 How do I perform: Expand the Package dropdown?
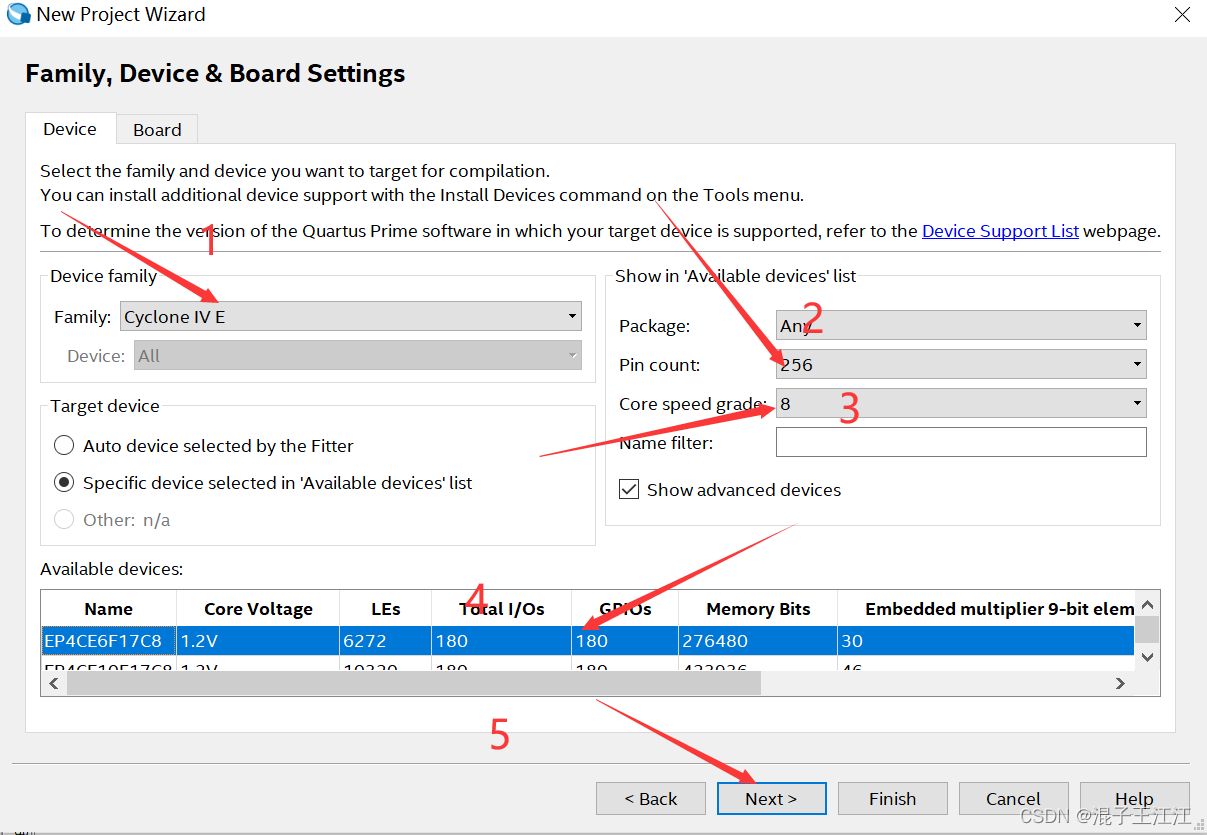tap(961, 325)
